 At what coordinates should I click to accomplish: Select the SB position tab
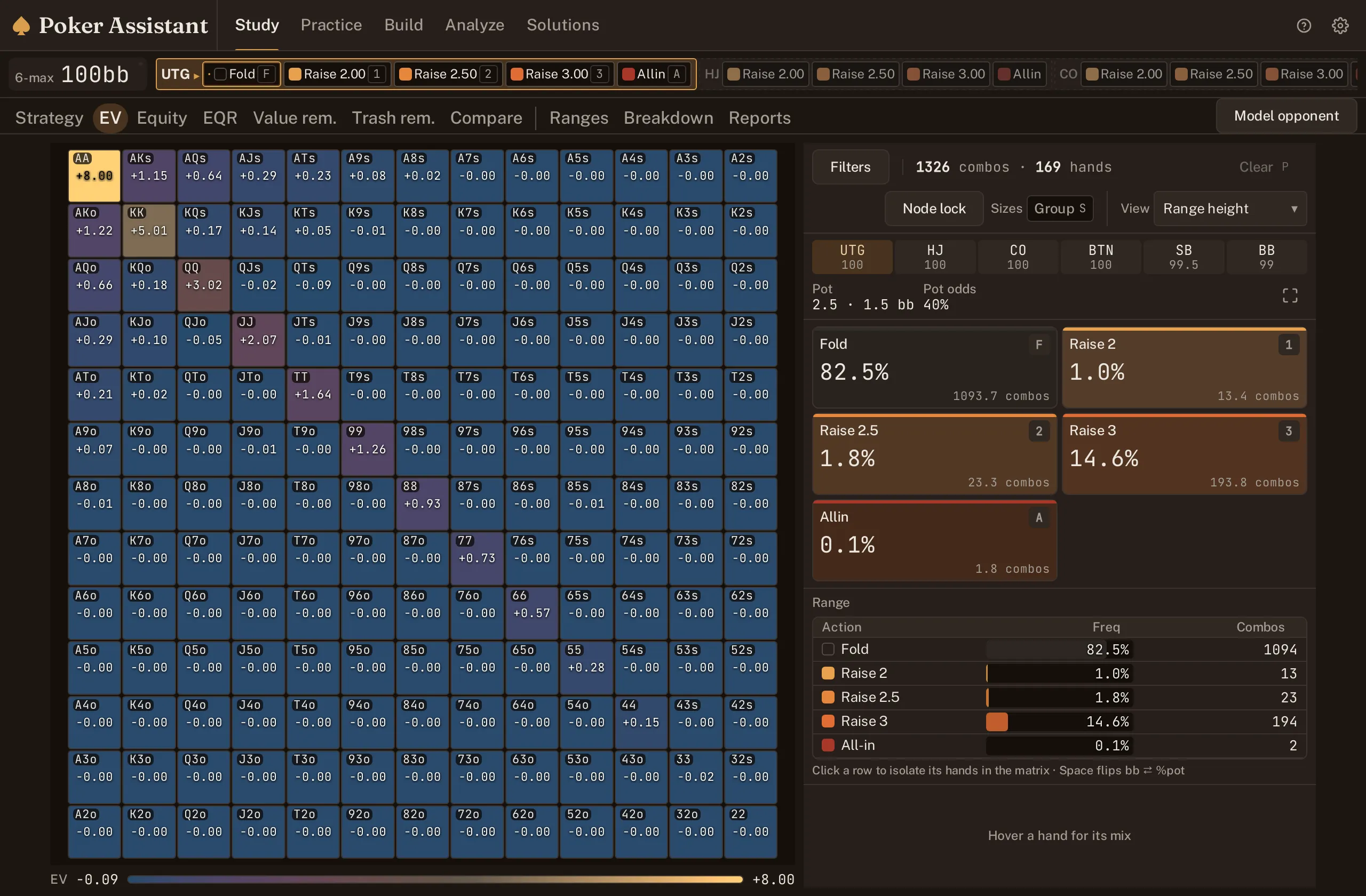(x=1184, y=257)
